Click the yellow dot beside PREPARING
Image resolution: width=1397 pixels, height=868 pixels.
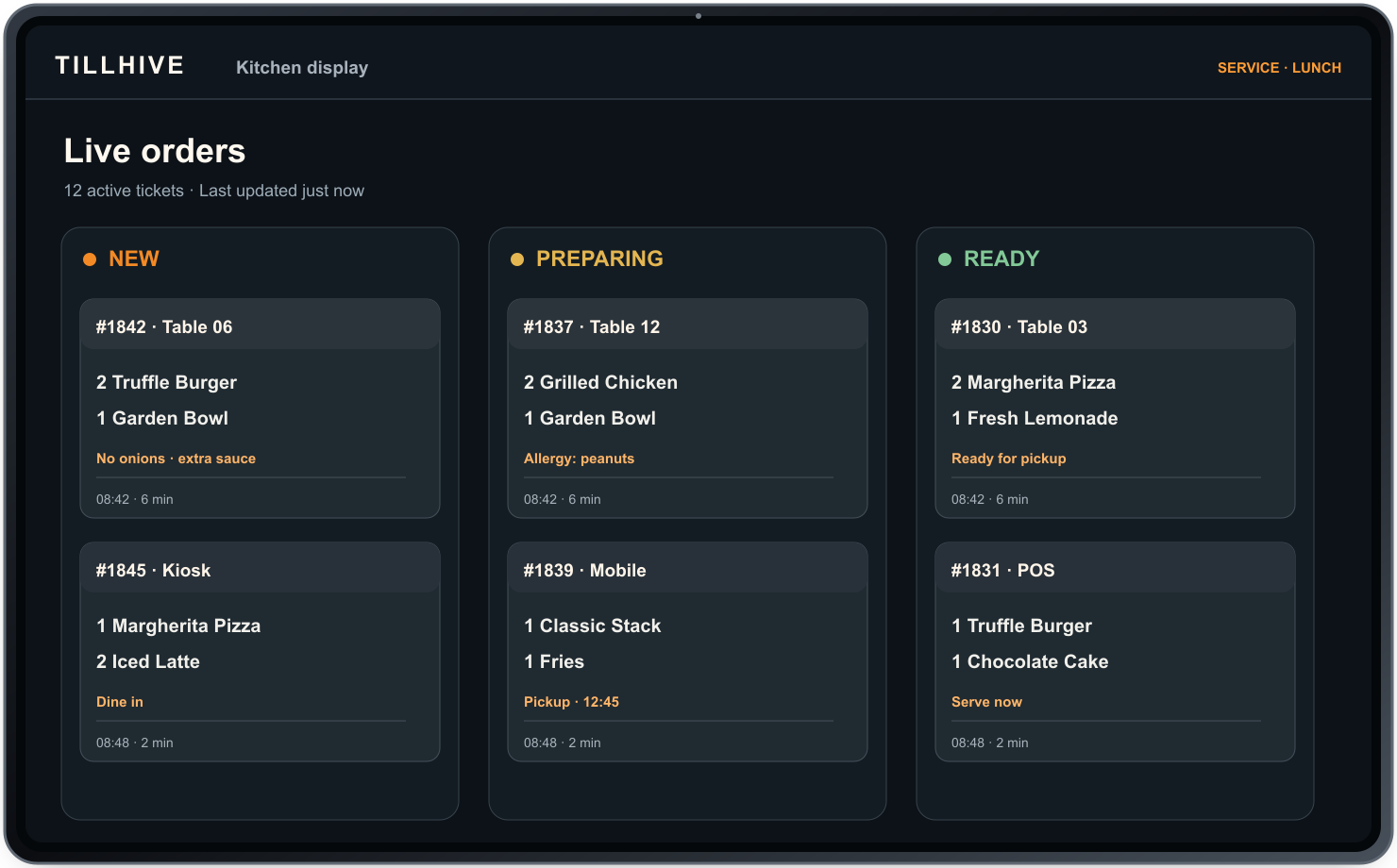517,259
